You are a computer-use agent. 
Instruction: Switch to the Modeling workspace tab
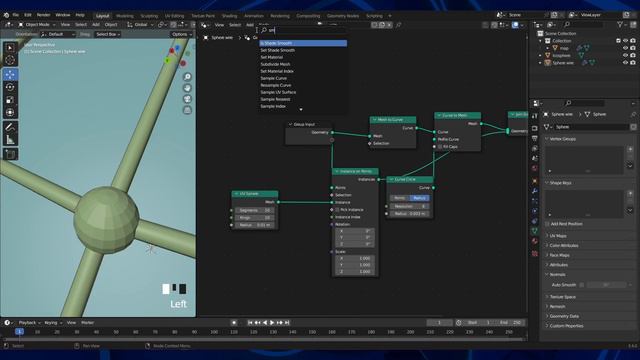tap(124, 16)
